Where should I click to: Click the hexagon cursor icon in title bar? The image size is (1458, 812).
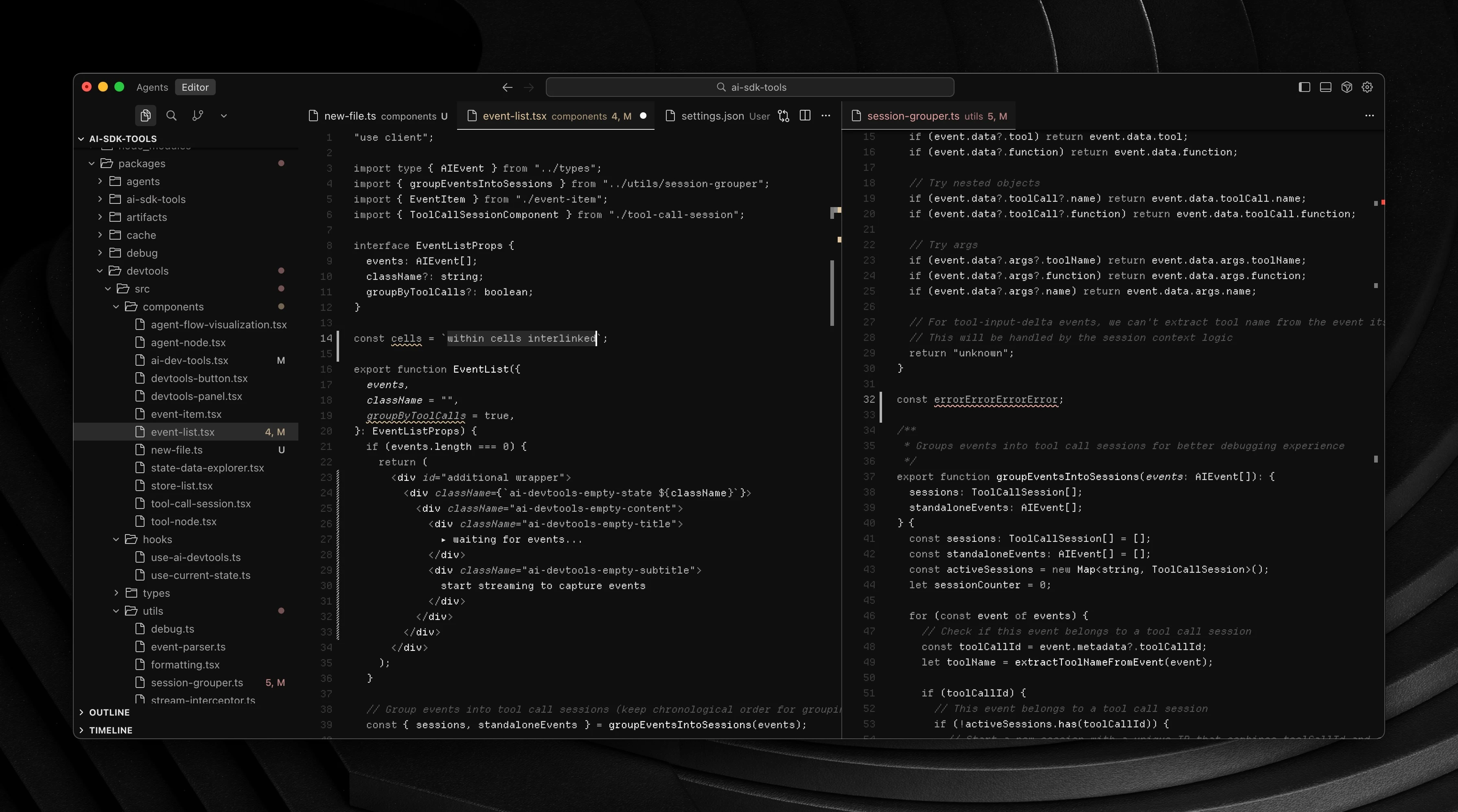[1346, 87]
